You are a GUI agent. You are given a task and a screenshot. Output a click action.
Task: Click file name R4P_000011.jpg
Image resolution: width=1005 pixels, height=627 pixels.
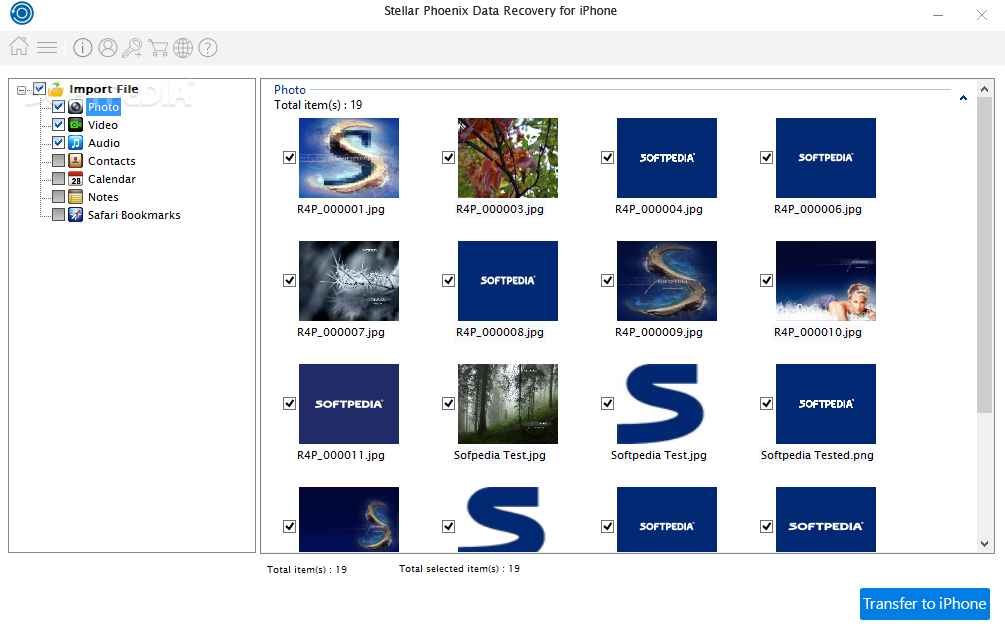pyautogui.click(x=341, y=455)
